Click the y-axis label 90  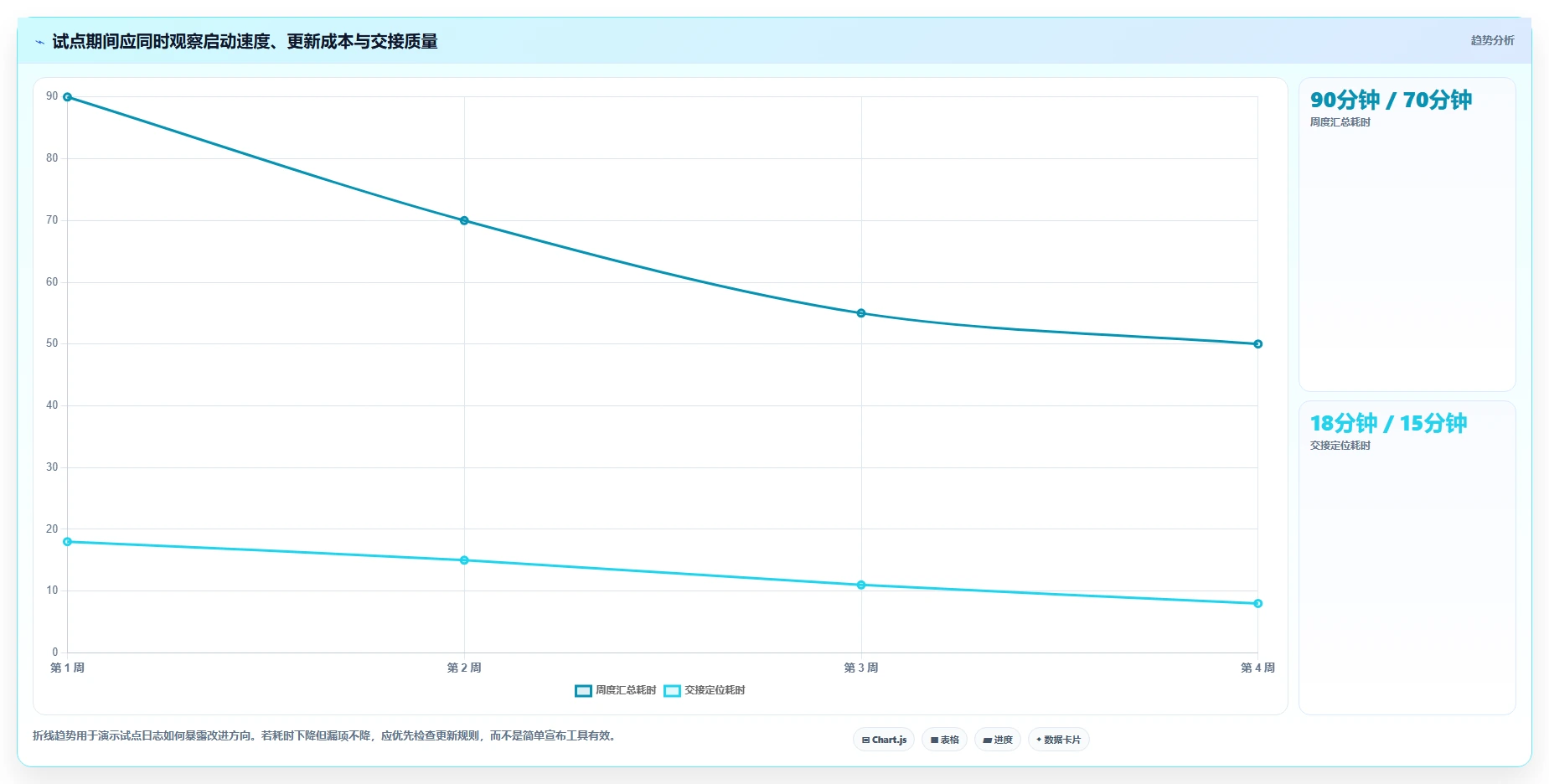52,96
